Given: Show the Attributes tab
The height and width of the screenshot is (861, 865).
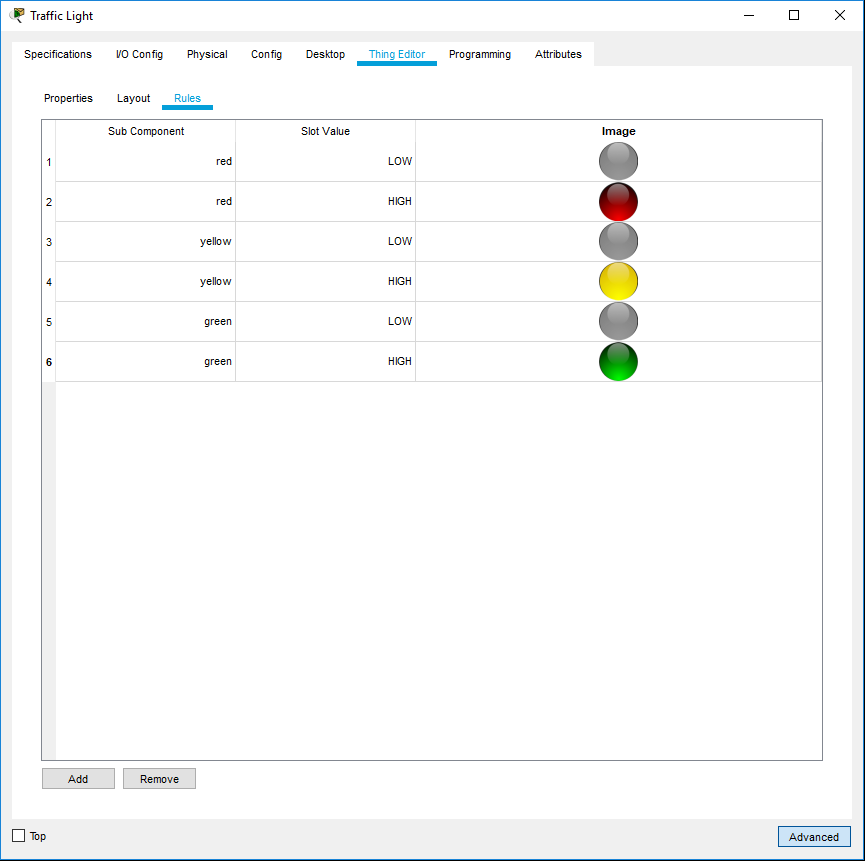Looking at the screenshot, I should pyautogui.click(x=558, y=54).
